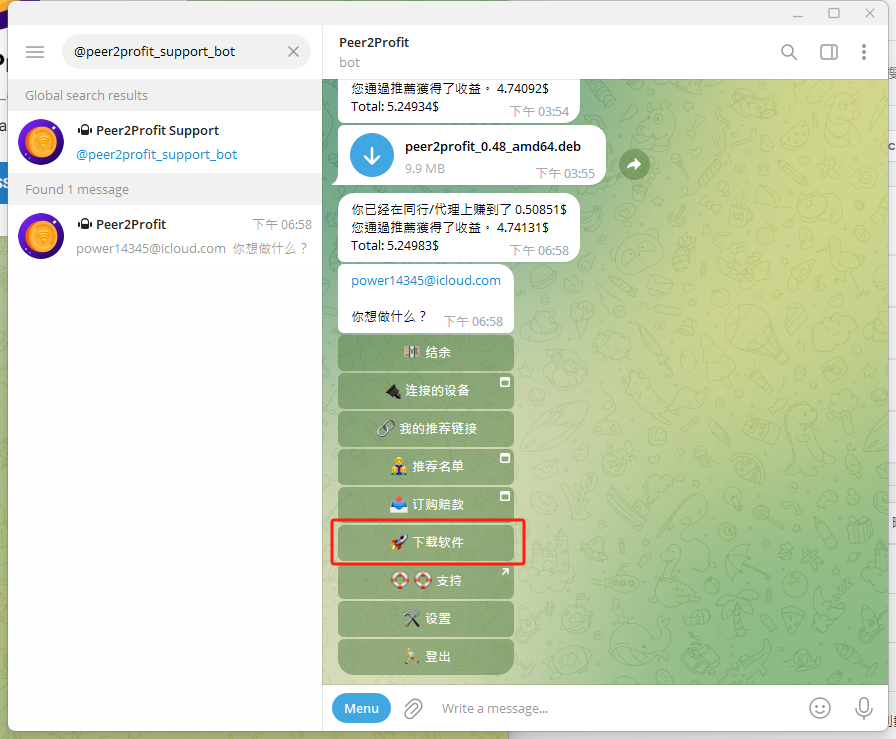Click the 下载软件 download button
The width and height of the screenshot is (896, 739).
click(x=426, y=542)
